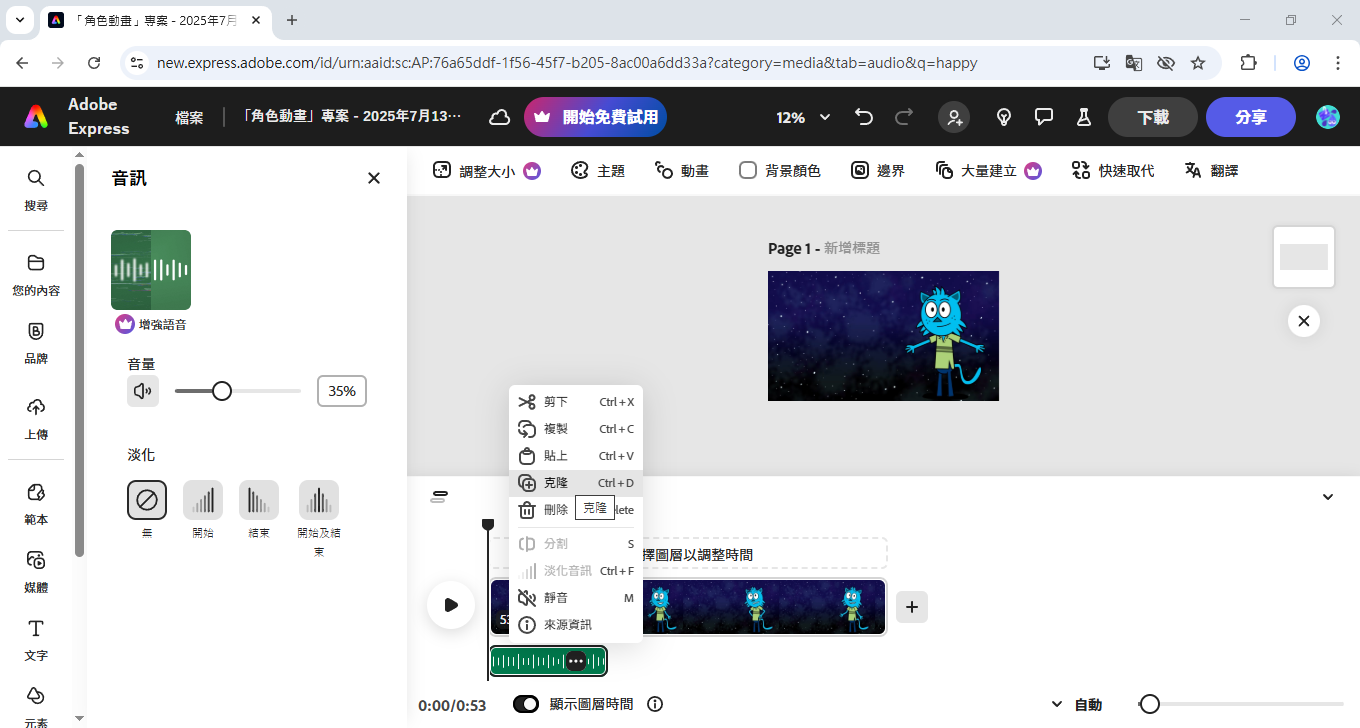Click the volume speaker mute icon
The height and width of the screenshot is (728, 1360).
coord(143,391)
